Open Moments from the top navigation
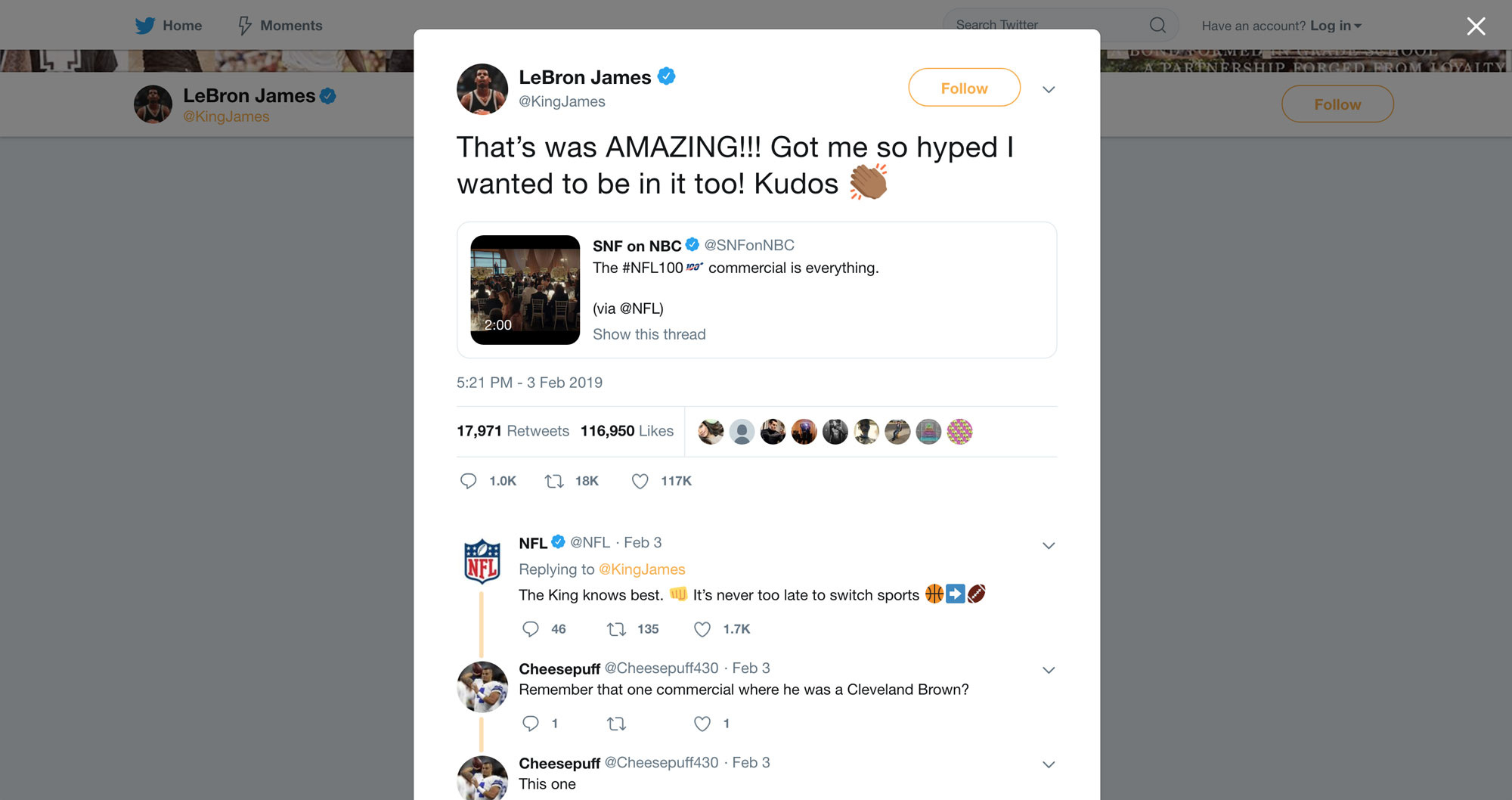The width and height of the screenshot is (1512, 800). [280, 26]
